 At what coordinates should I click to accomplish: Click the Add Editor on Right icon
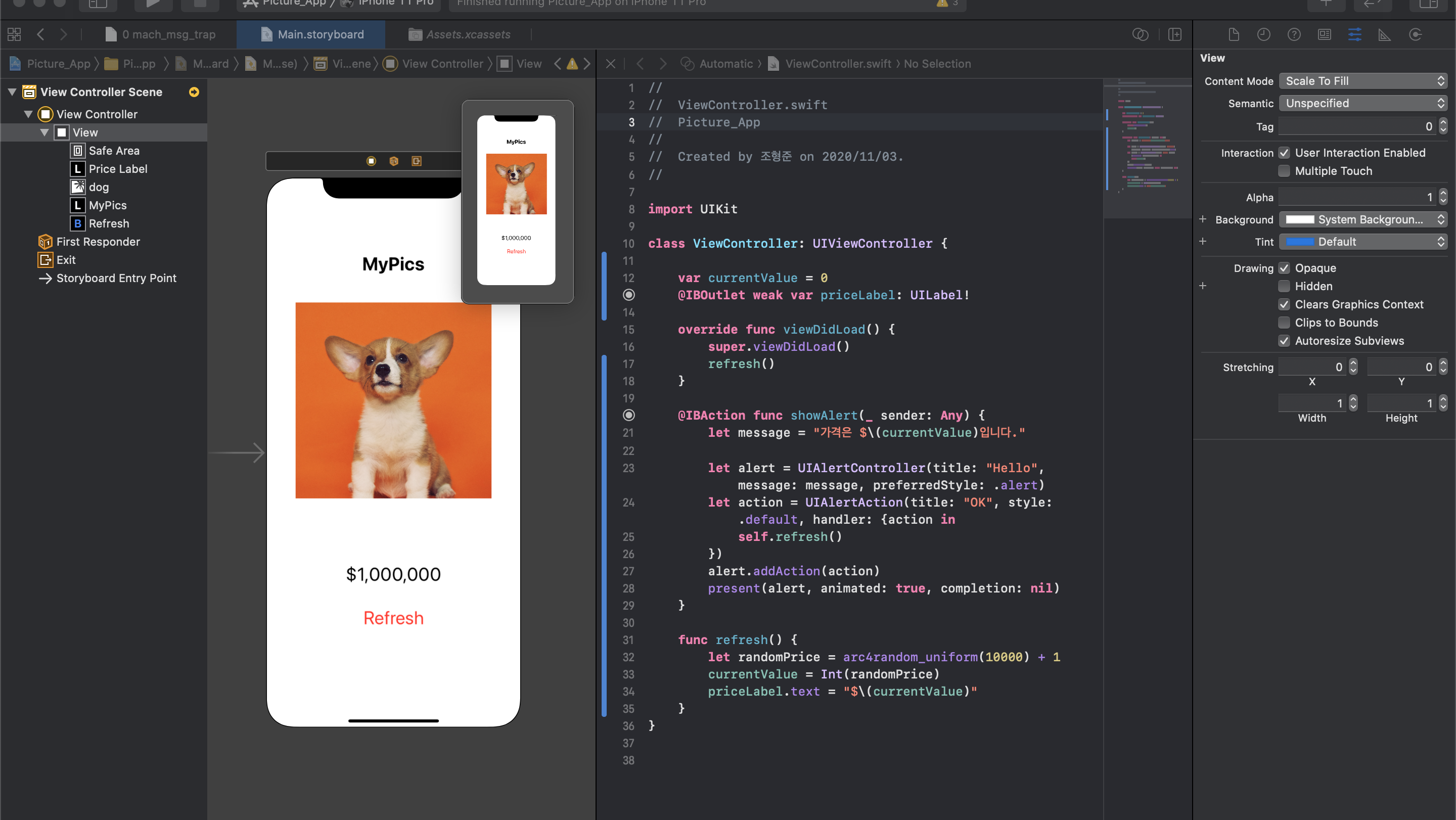tap(1174, 34)
